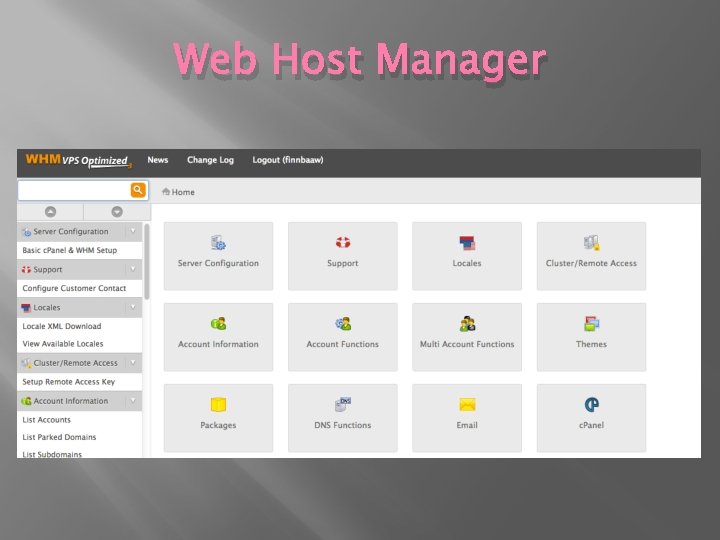Open Setup Remote Access Key link

point(69,382)
